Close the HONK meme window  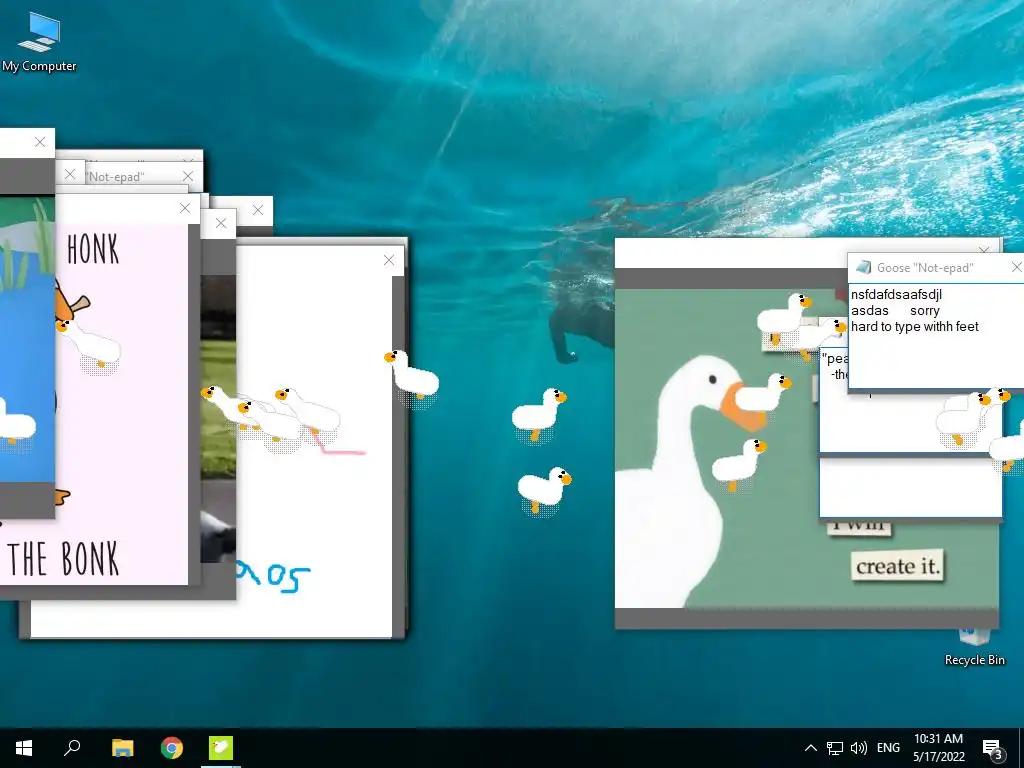(x=185, y=208)
